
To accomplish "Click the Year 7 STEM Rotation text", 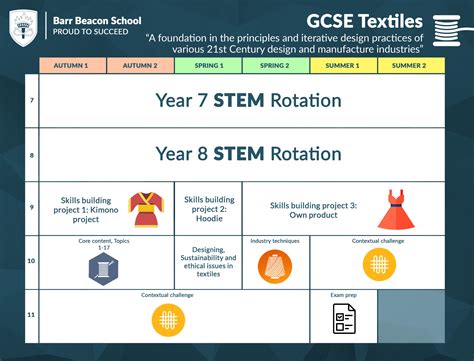I will (249, 100).
